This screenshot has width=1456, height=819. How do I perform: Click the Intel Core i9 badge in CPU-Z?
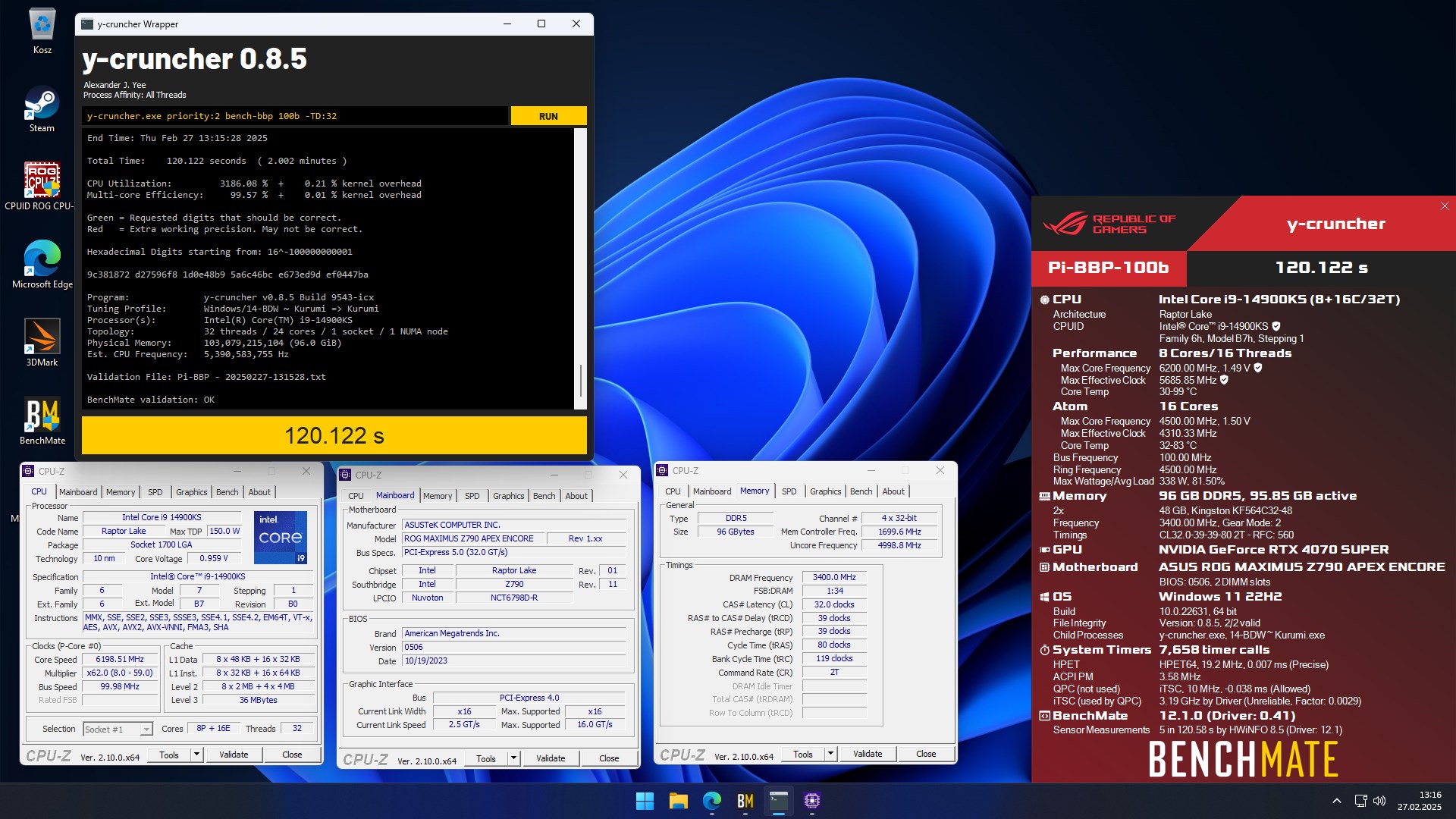[x=281, y=537]
